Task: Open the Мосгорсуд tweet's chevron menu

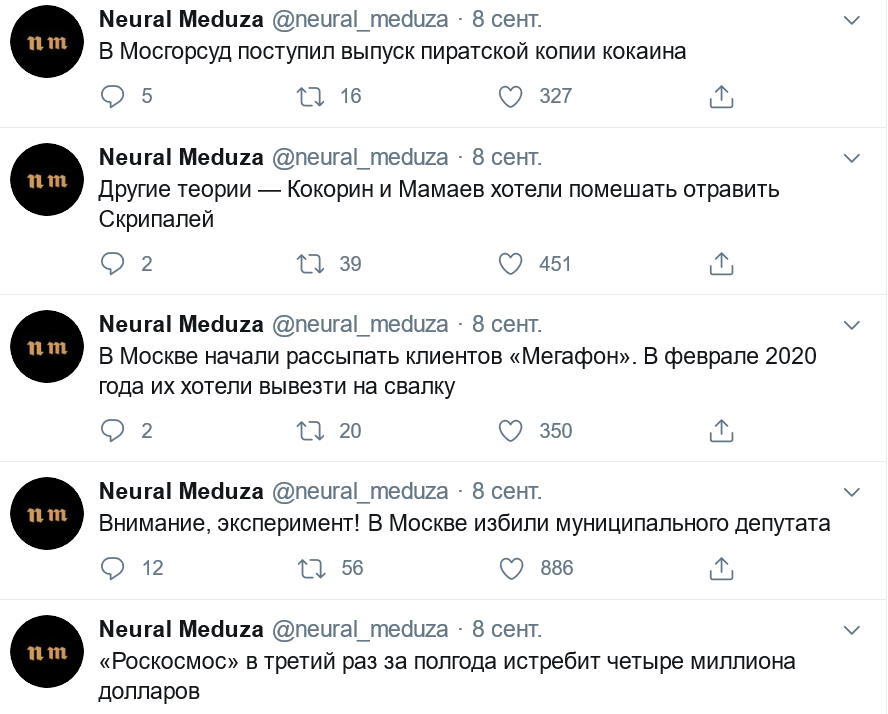Action: pos(852,20)
